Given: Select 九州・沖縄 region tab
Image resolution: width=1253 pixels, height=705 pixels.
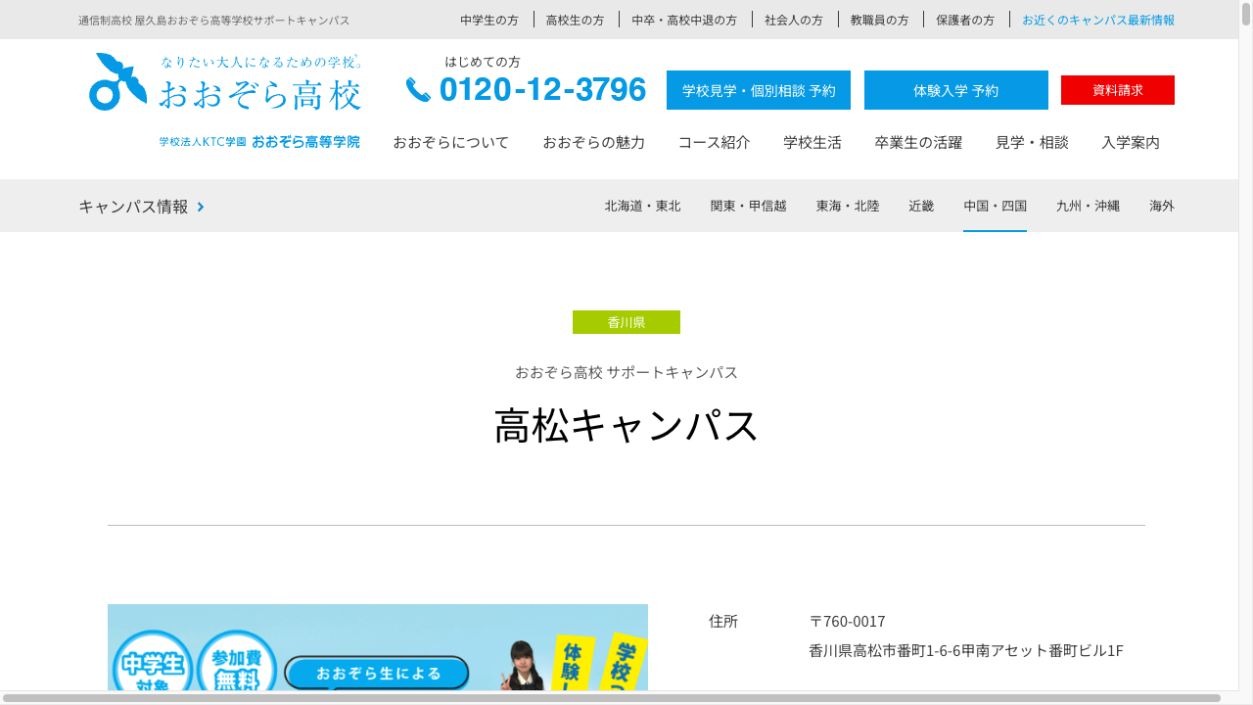Looking at the screenshot, I should click(x=1088, y=206).
